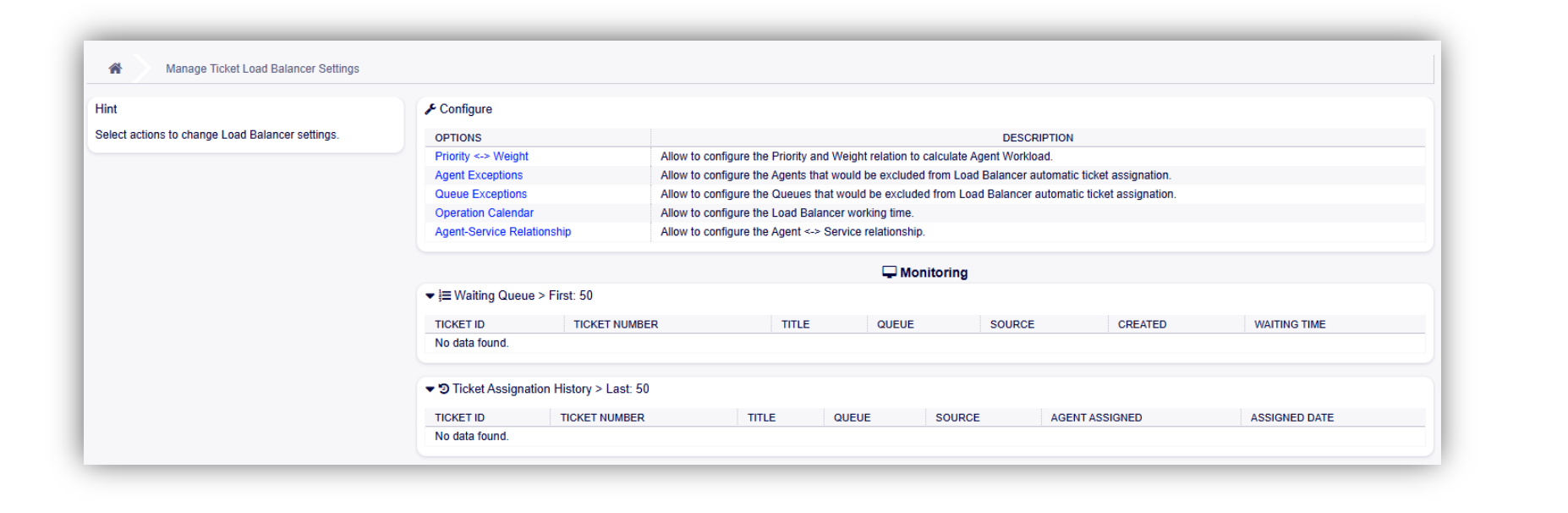
Task: Select Agent-Service Relationship option
Action: (502, 232)
